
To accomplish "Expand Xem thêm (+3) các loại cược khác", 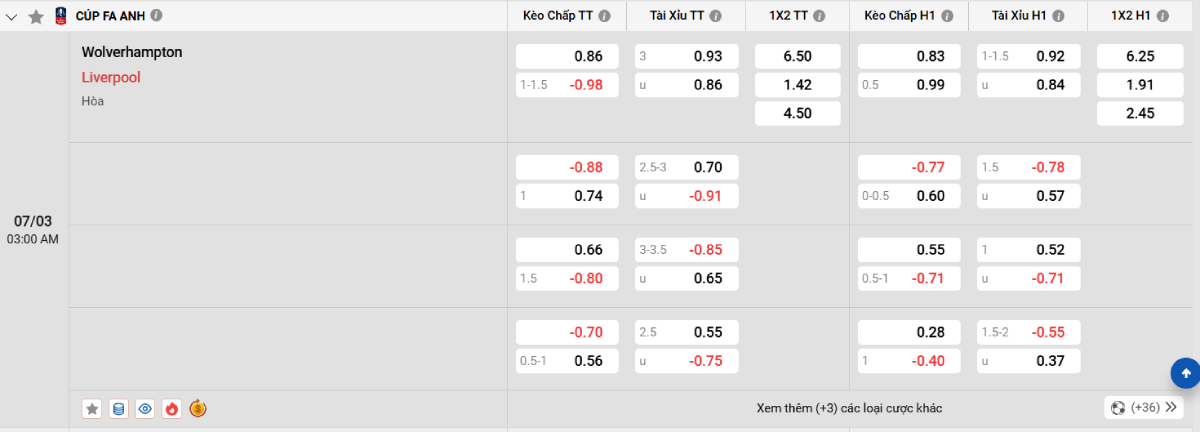I will 849,408.
